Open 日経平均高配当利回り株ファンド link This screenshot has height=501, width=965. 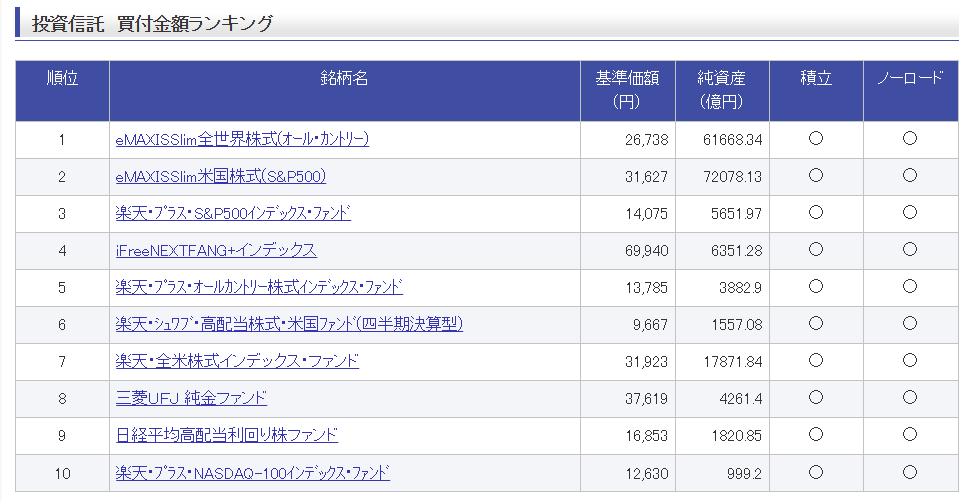click(226, 435)
